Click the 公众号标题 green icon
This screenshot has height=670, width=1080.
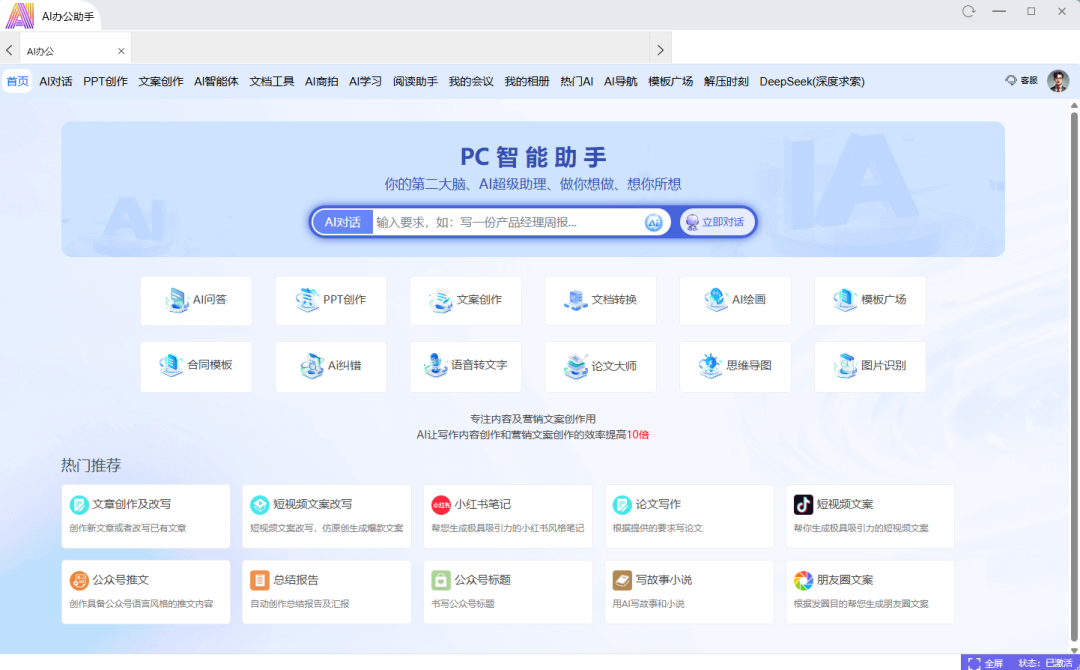[x=441, y=580]
